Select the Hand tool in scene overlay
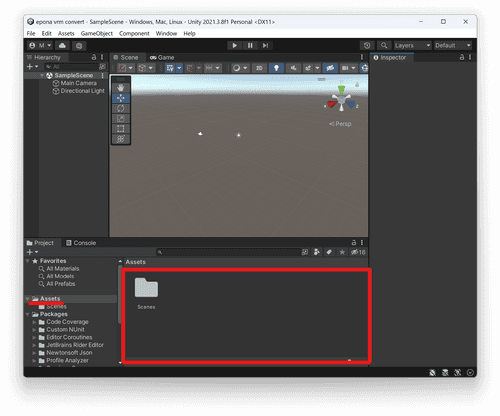Viewport: 500px width, 416px height. tap(121, 88)
